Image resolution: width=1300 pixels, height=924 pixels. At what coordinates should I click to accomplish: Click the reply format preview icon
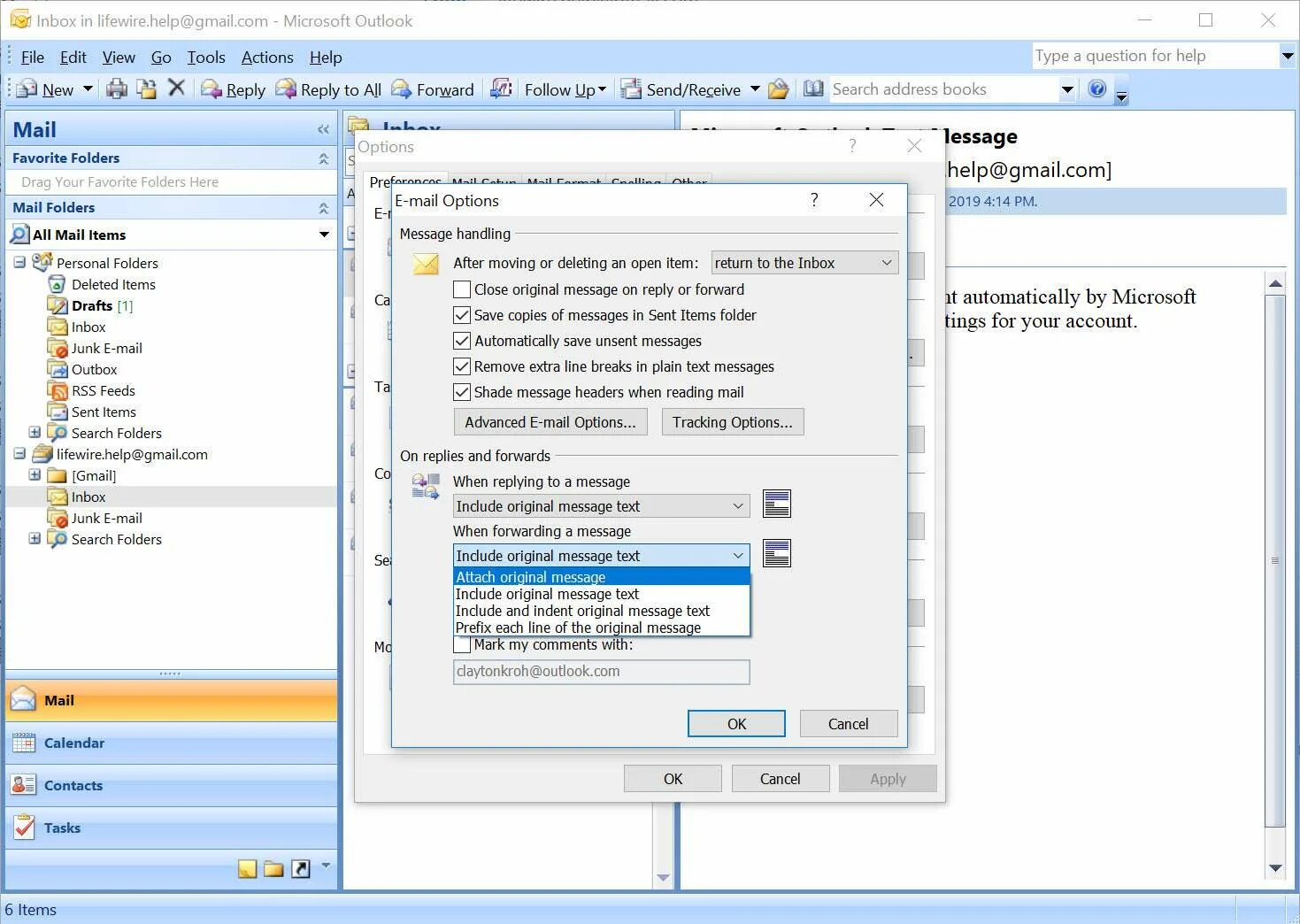[777, 504]
